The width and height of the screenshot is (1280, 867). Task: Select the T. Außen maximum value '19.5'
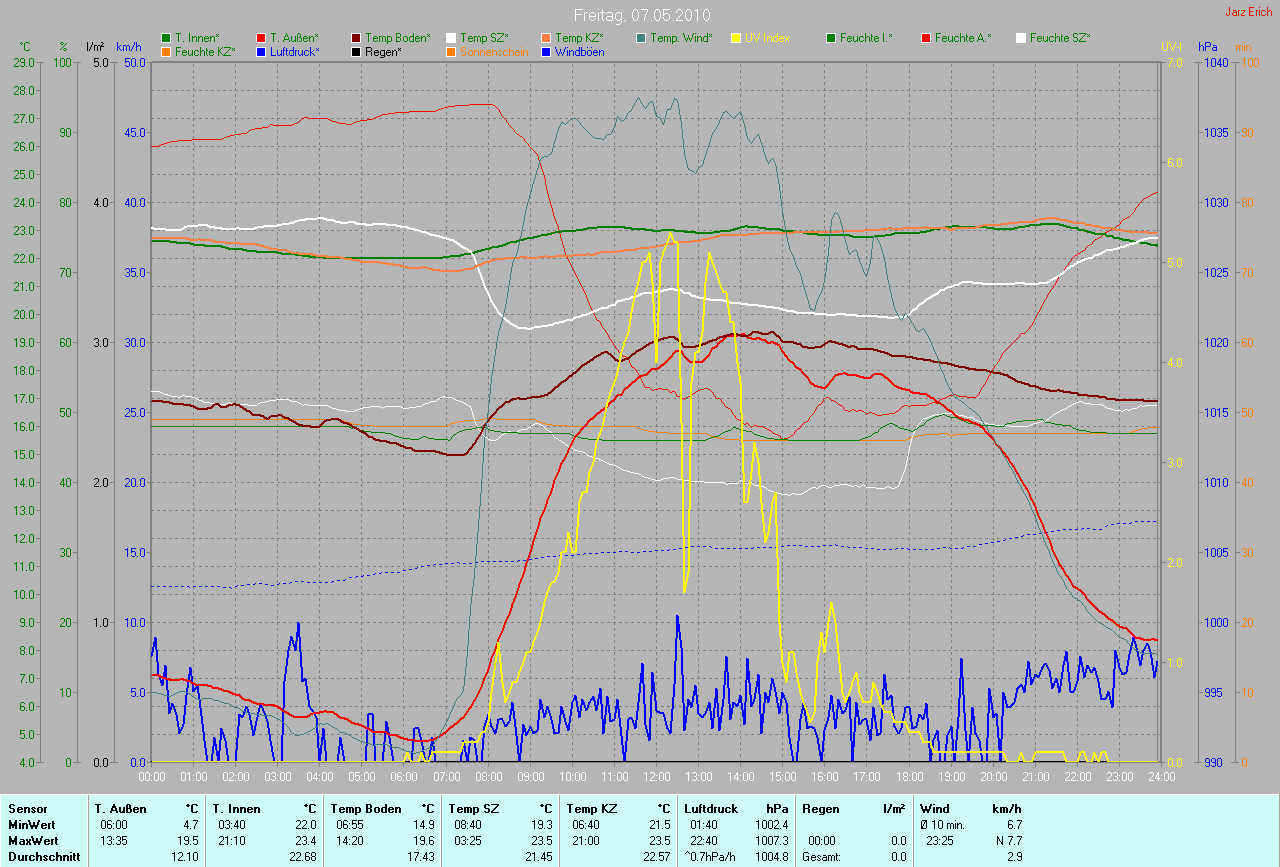click(188, 841)
